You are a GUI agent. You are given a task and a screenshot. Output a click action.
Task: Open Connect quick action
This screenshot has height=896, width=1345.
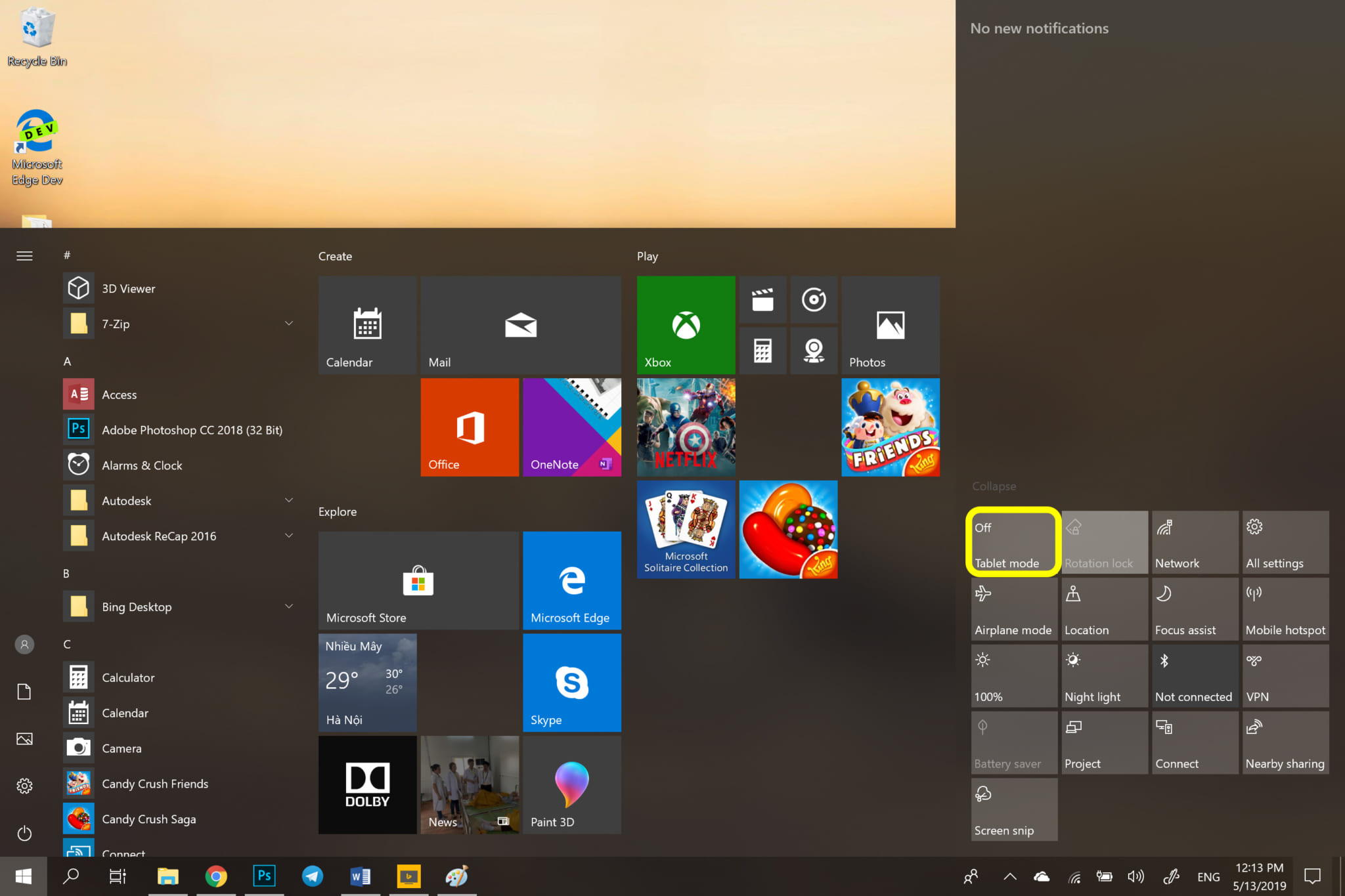click(x=1195, y=743)
